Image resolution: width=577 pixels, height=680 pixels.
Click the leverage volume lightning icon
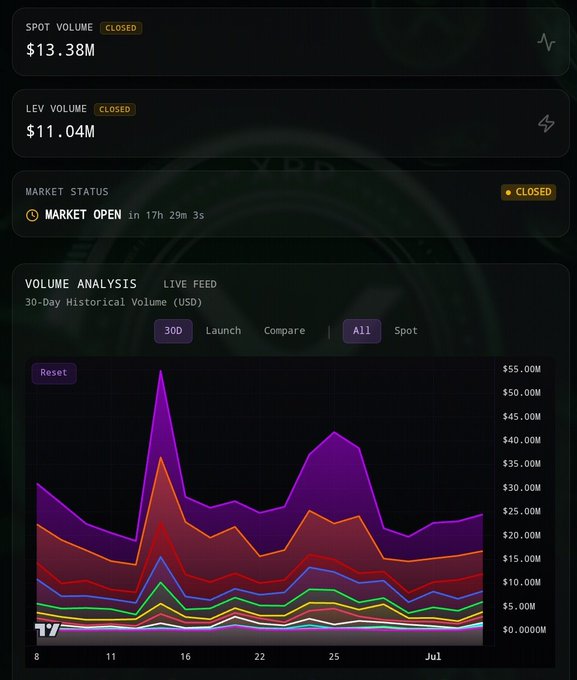pos(546,124)
